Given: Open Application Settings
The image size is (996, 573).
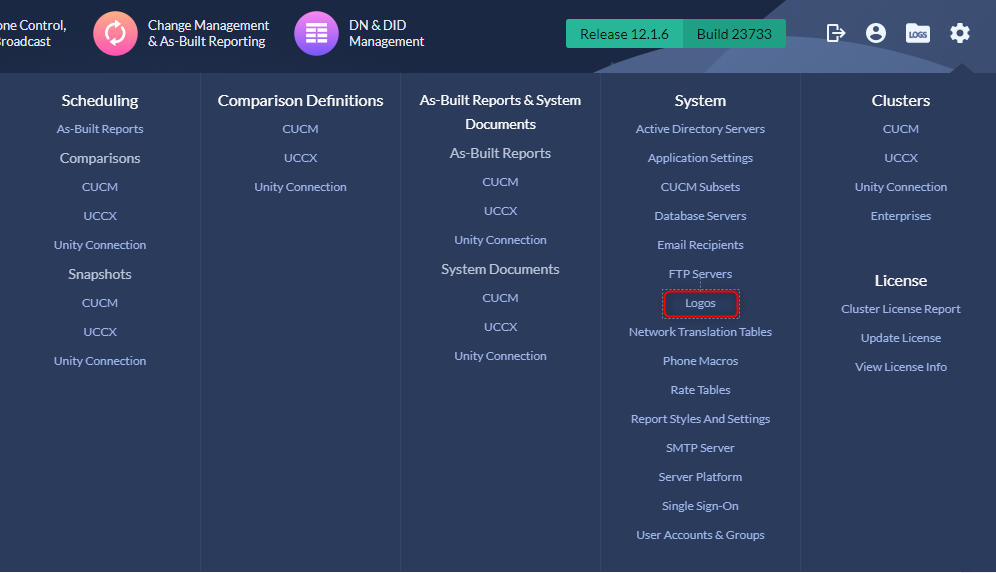Looking at the screenshot, I should pos(700,158).
